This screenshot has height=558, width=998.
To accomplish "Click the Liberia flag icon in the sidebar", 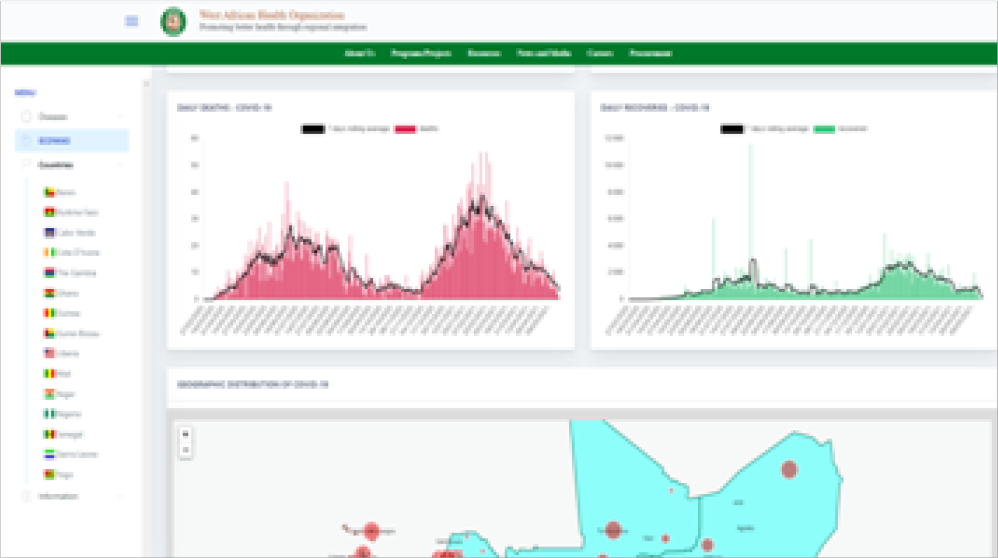I will point(49,353).
